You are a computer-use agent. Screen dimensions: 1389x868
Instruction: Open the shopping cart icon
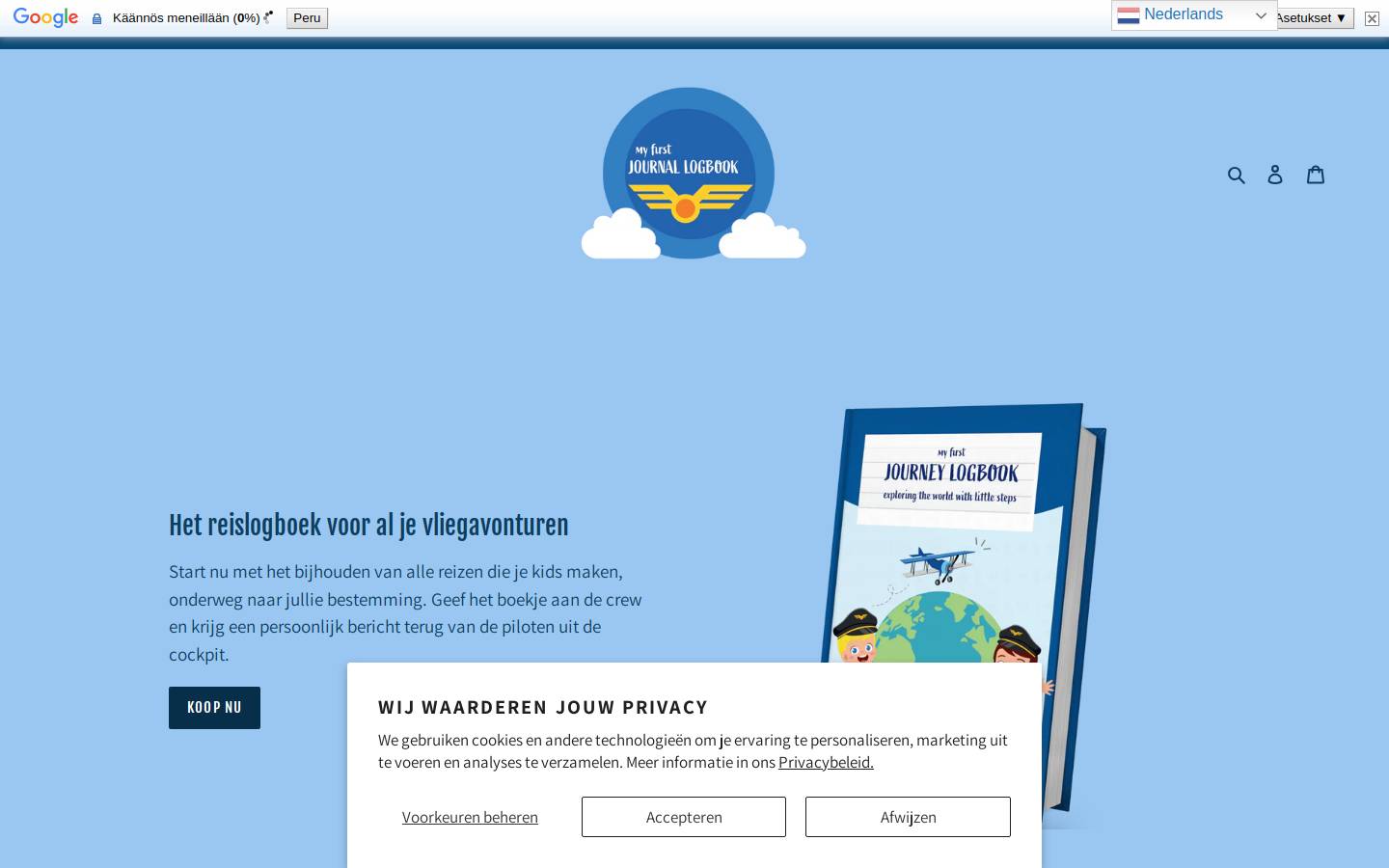point(1316,175)
